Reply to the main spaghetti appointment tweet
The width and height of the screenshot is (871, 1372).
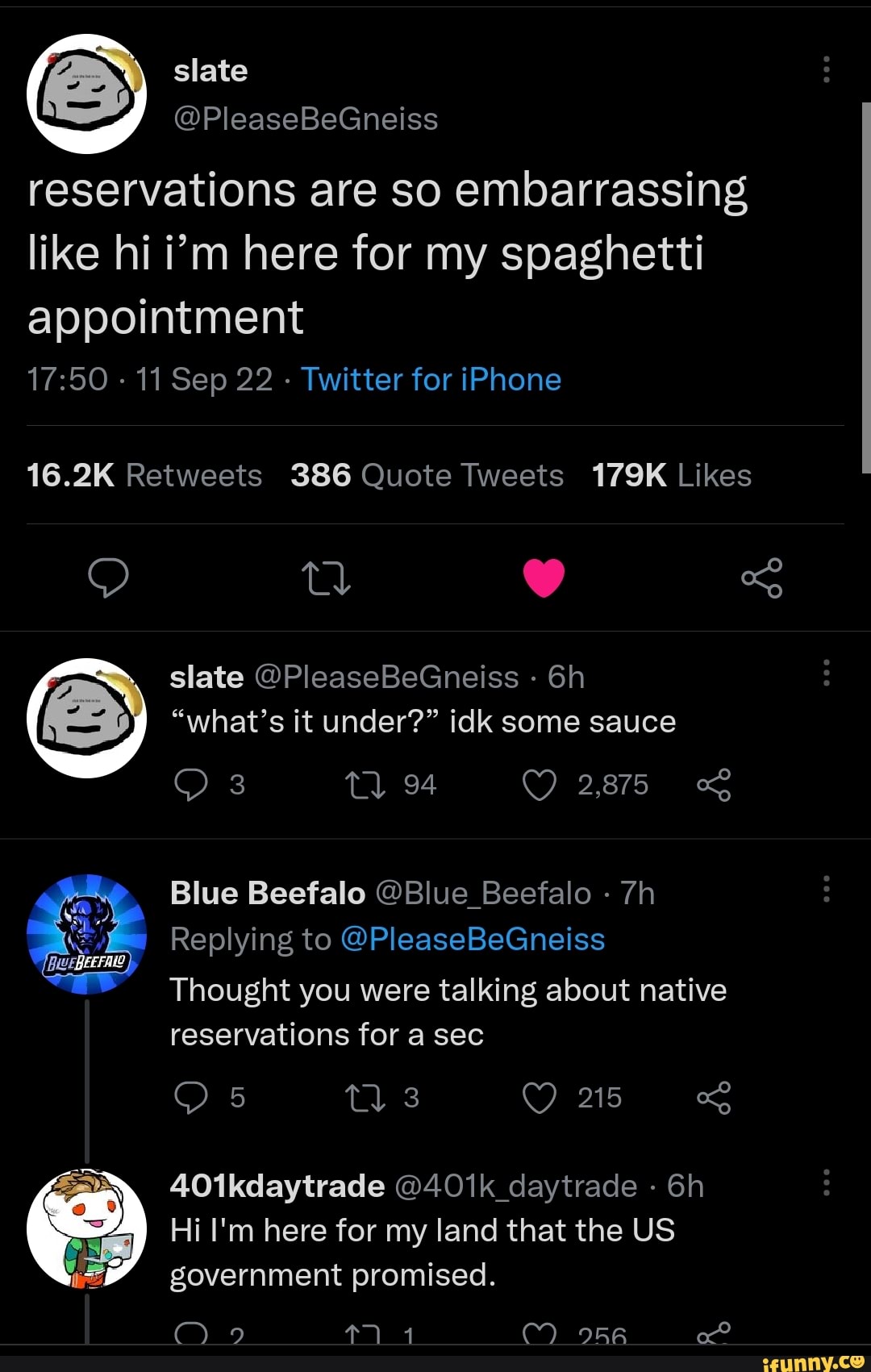pyautogui.click(x=108, y=578)
